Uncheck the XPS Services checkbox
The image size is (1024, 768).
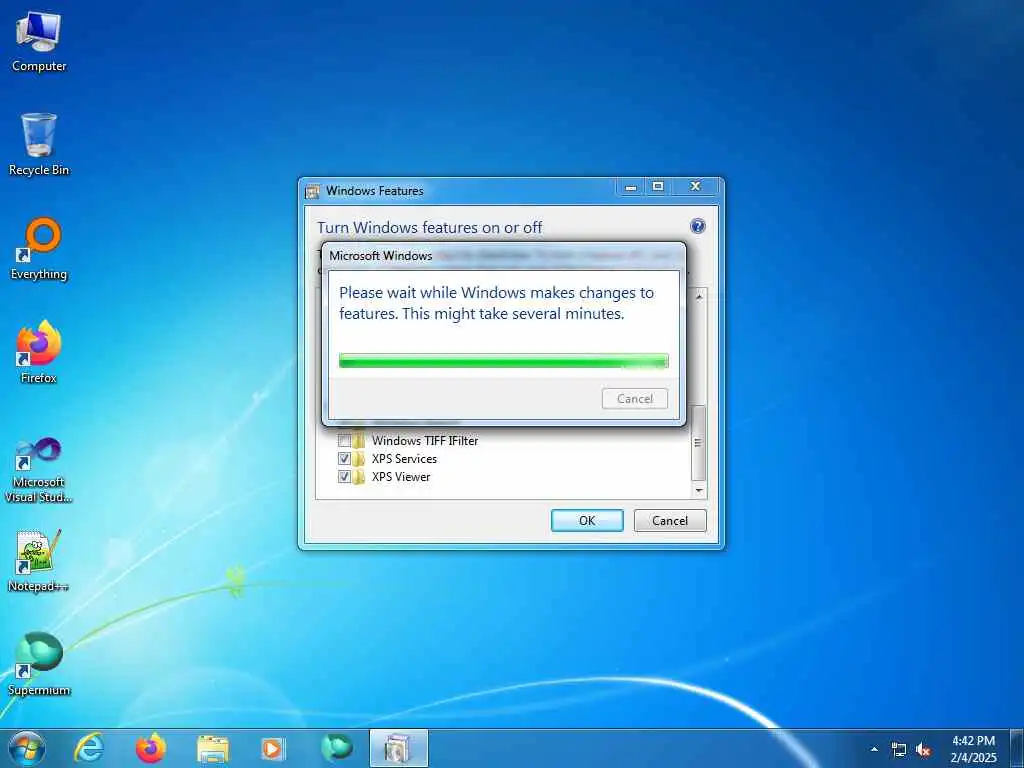pyautogui.click(x=344, y=458)
